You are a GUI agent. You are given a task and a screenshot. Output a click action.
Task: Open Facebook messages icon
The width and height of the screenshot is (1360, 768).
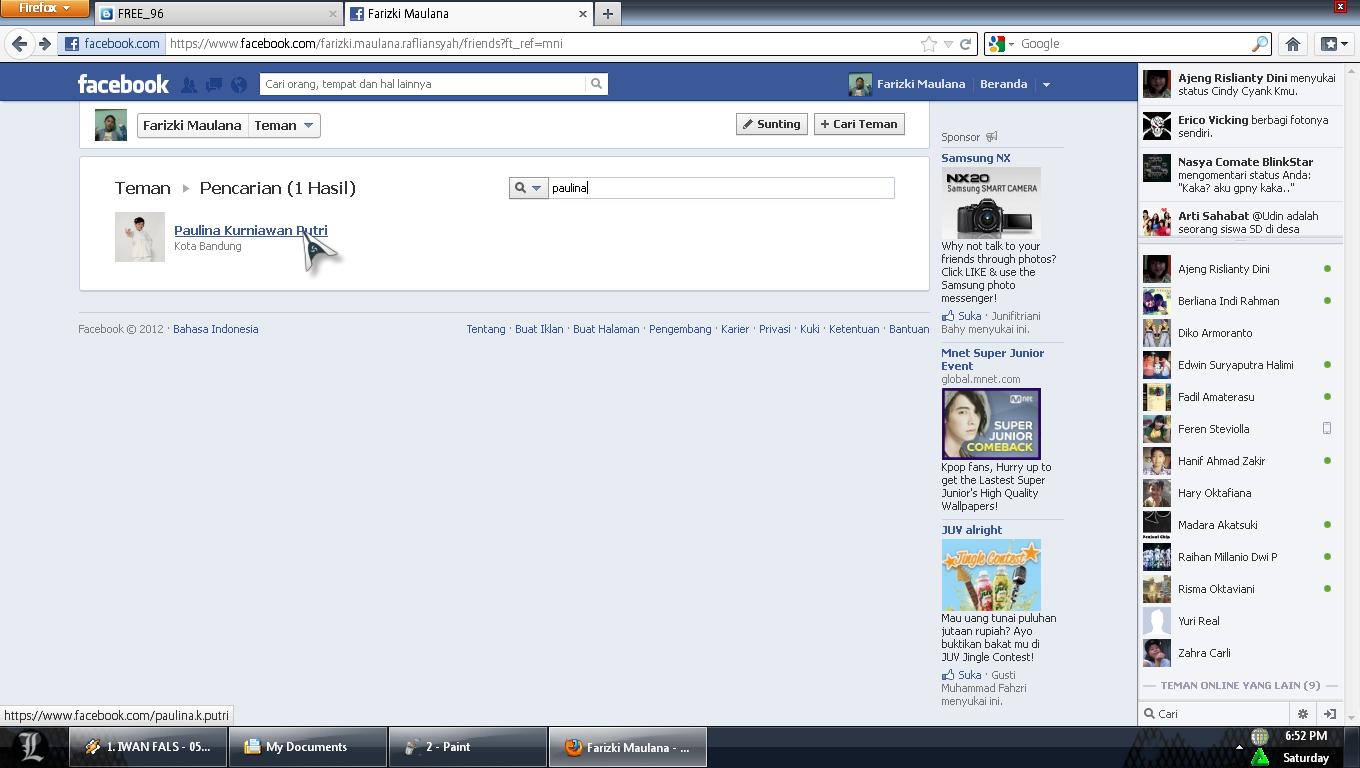214,85
